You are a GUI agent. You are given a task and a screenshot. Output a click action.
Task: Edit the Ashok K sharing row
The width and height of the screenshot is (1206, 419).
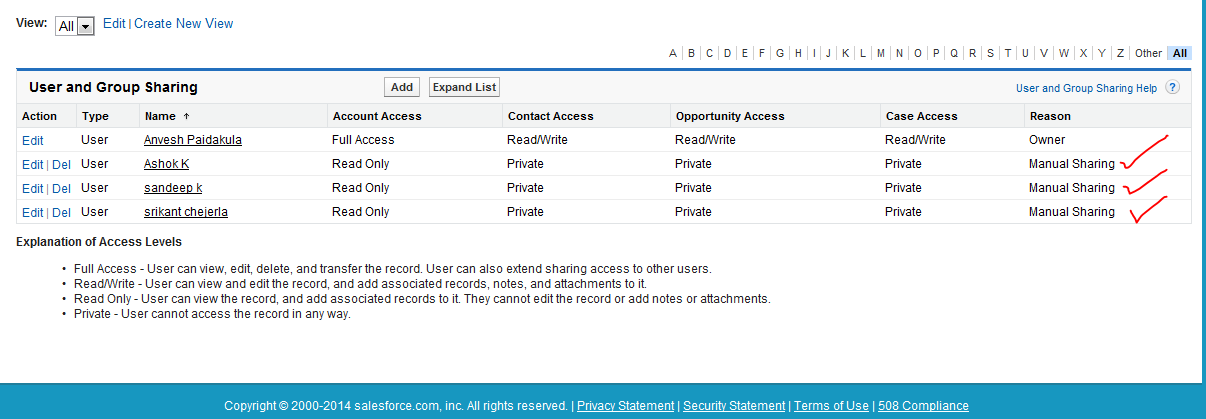(32, 164)
